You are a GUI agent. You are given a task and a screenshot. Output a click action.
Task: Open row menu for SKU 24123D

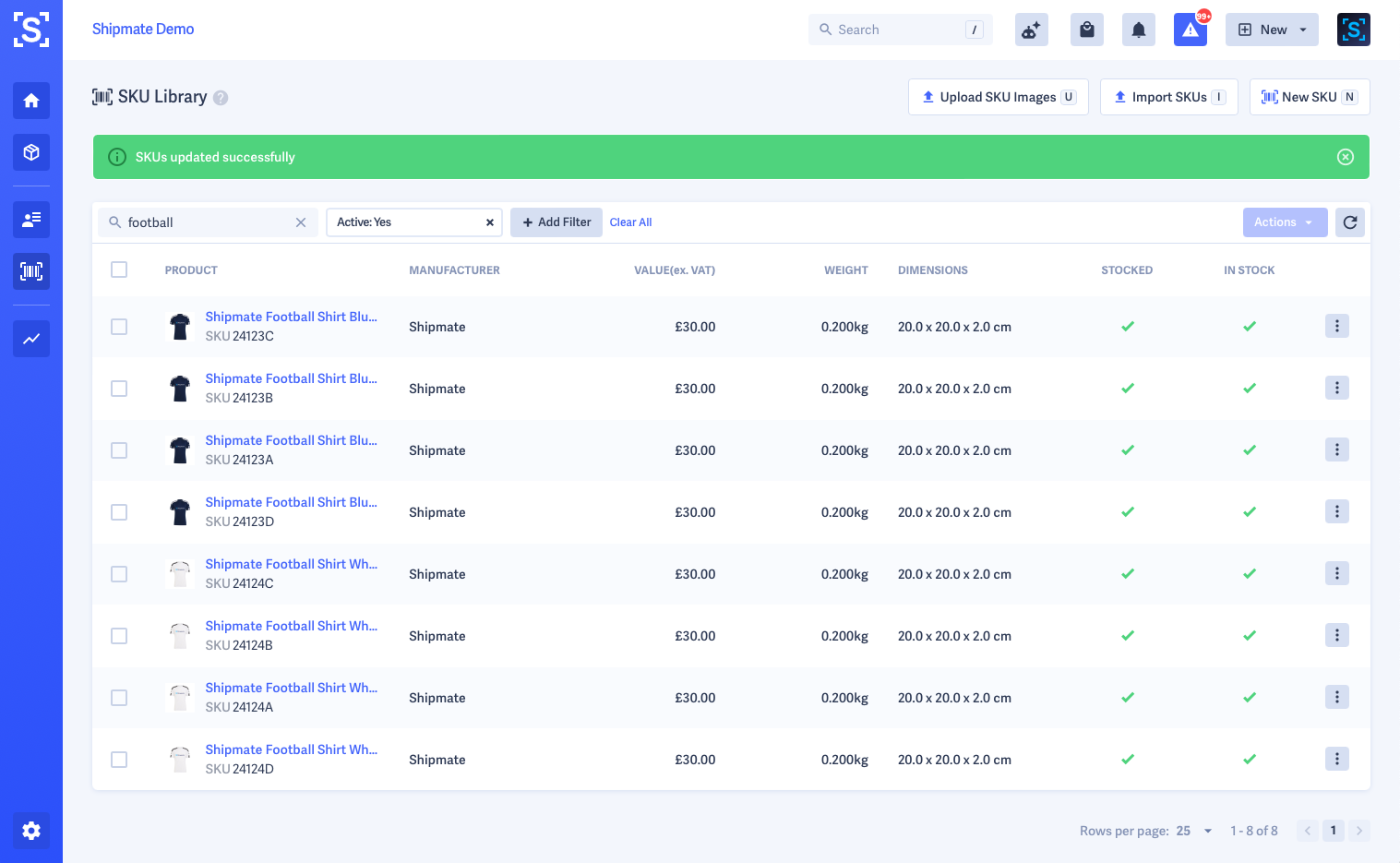coord(1337,511)
